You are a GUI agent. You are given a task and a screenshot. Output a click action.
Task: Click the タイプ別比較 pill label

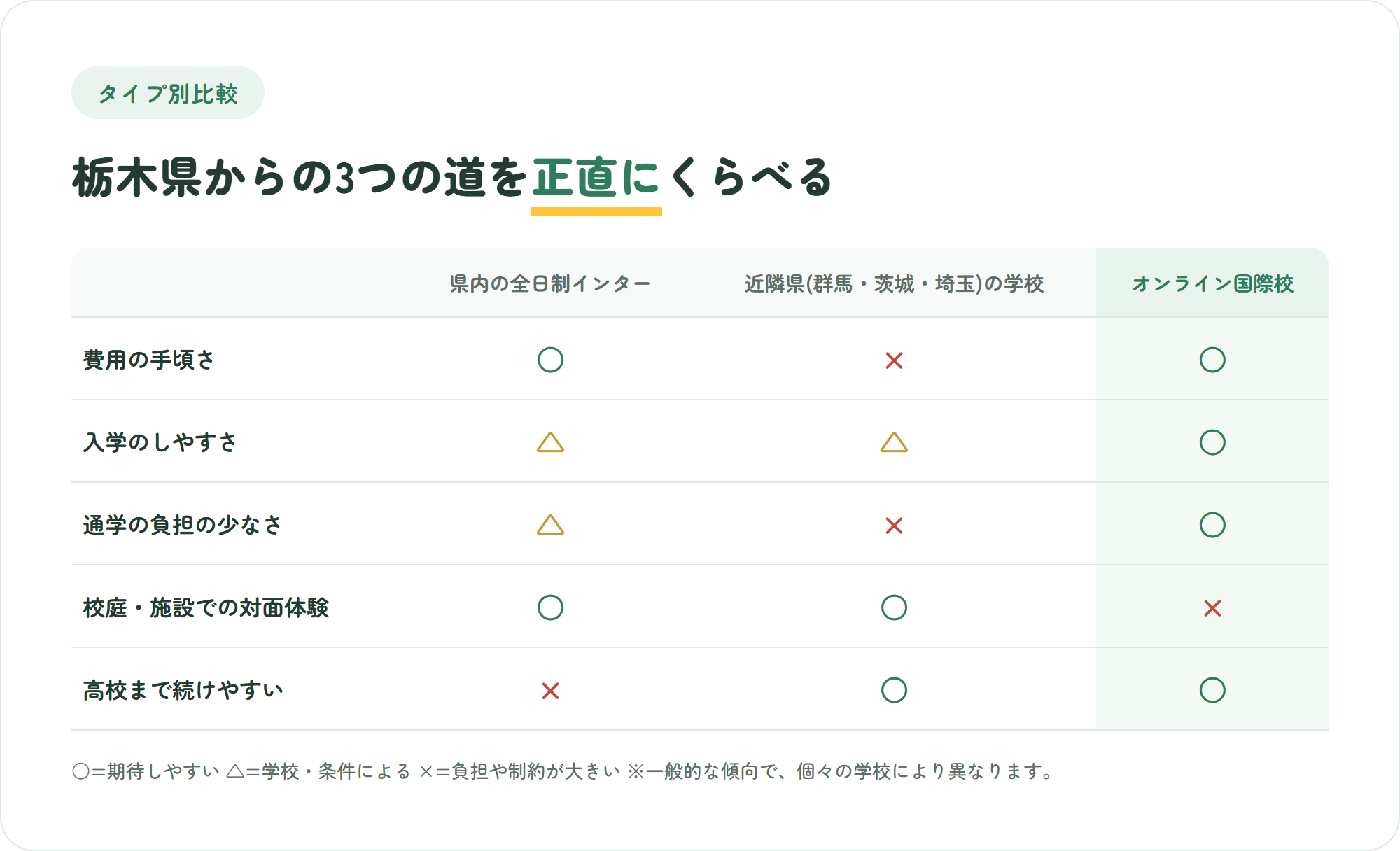pos(168,93)
